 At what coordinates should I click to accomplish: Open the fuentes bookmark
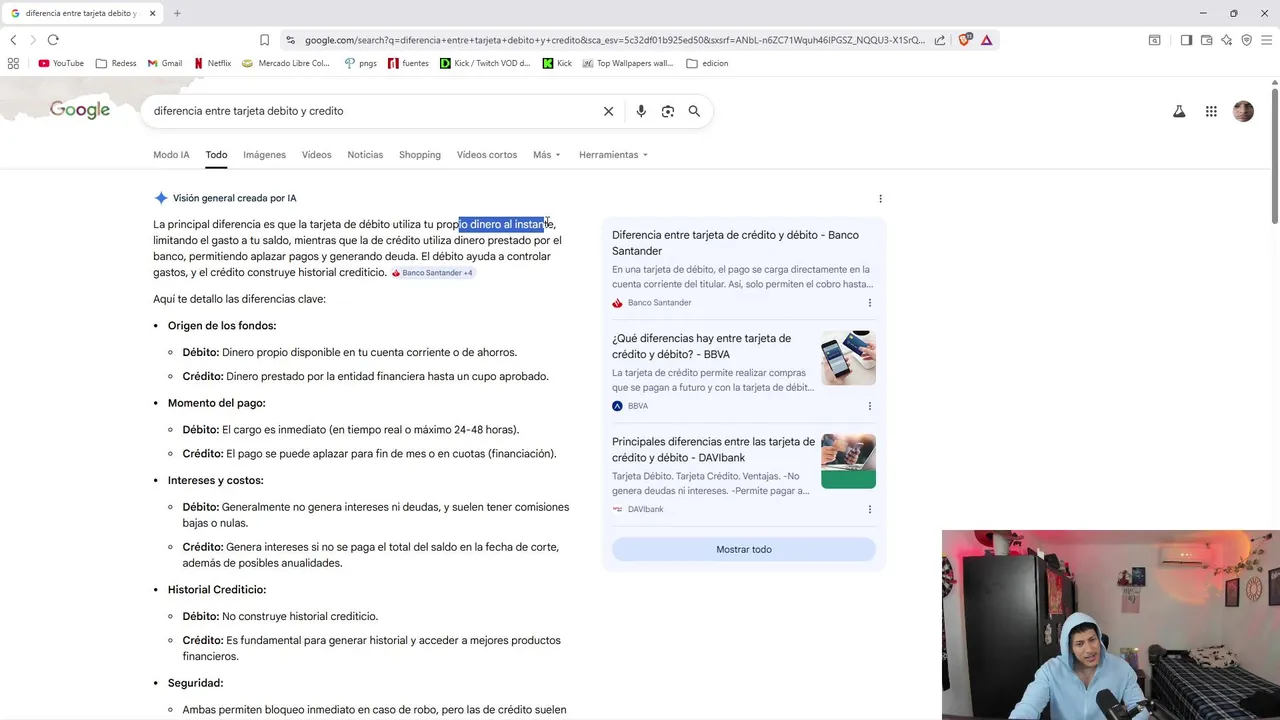[409, 63]
